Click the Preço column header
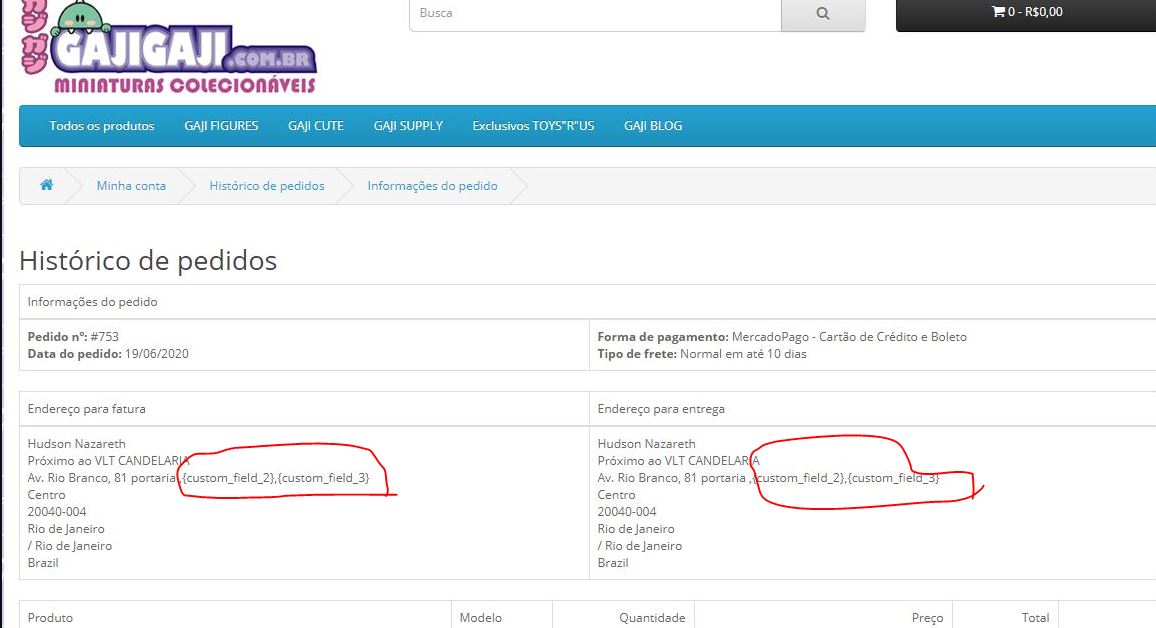 [x=927, y=618]
